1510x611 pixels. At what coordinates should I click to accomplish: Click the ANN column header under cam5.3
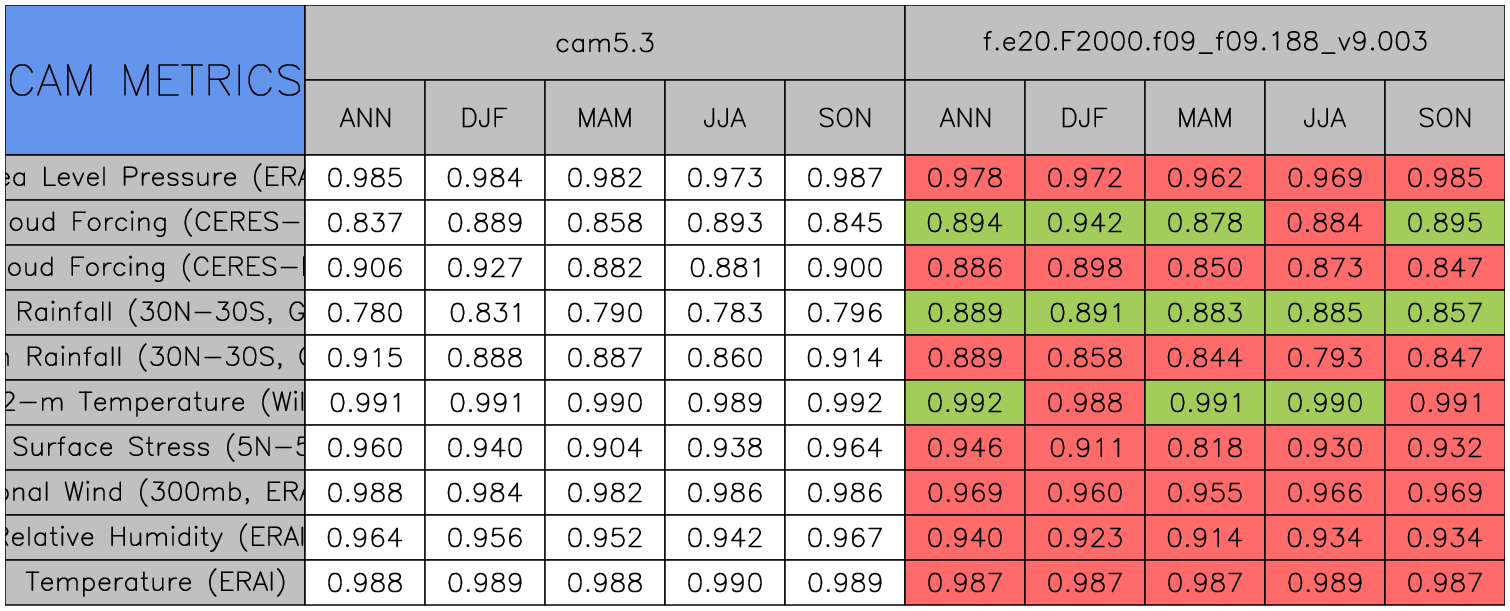365,118
